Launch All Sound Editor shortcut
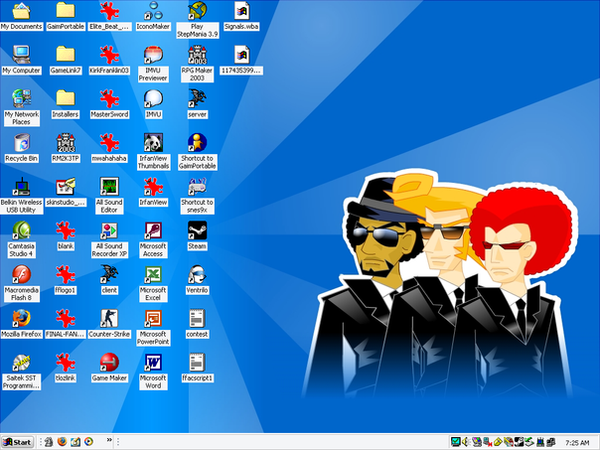The image size is (600, 450). click(109, 187)
